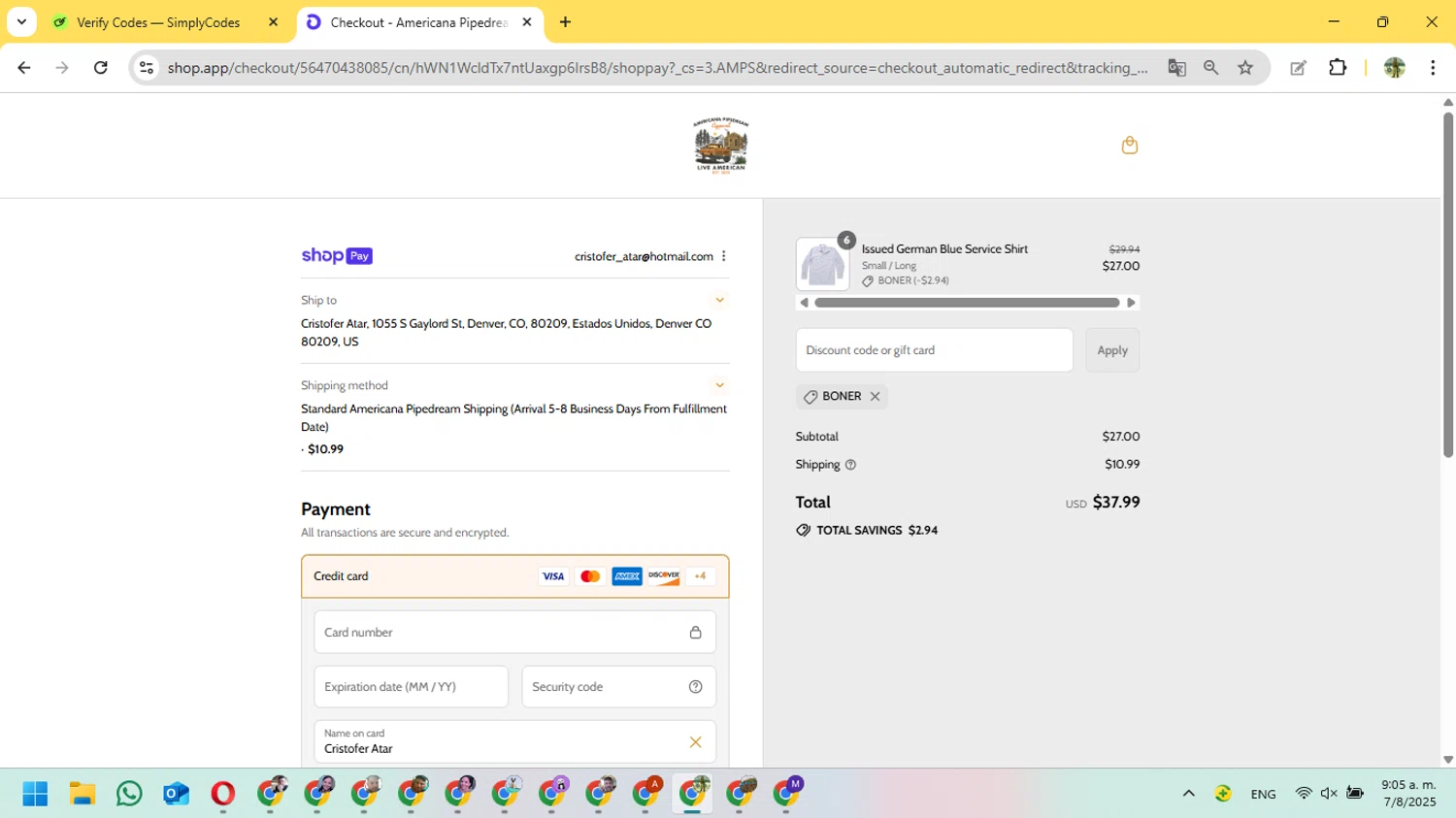Close the Checkout tab

tap(527, 22)
